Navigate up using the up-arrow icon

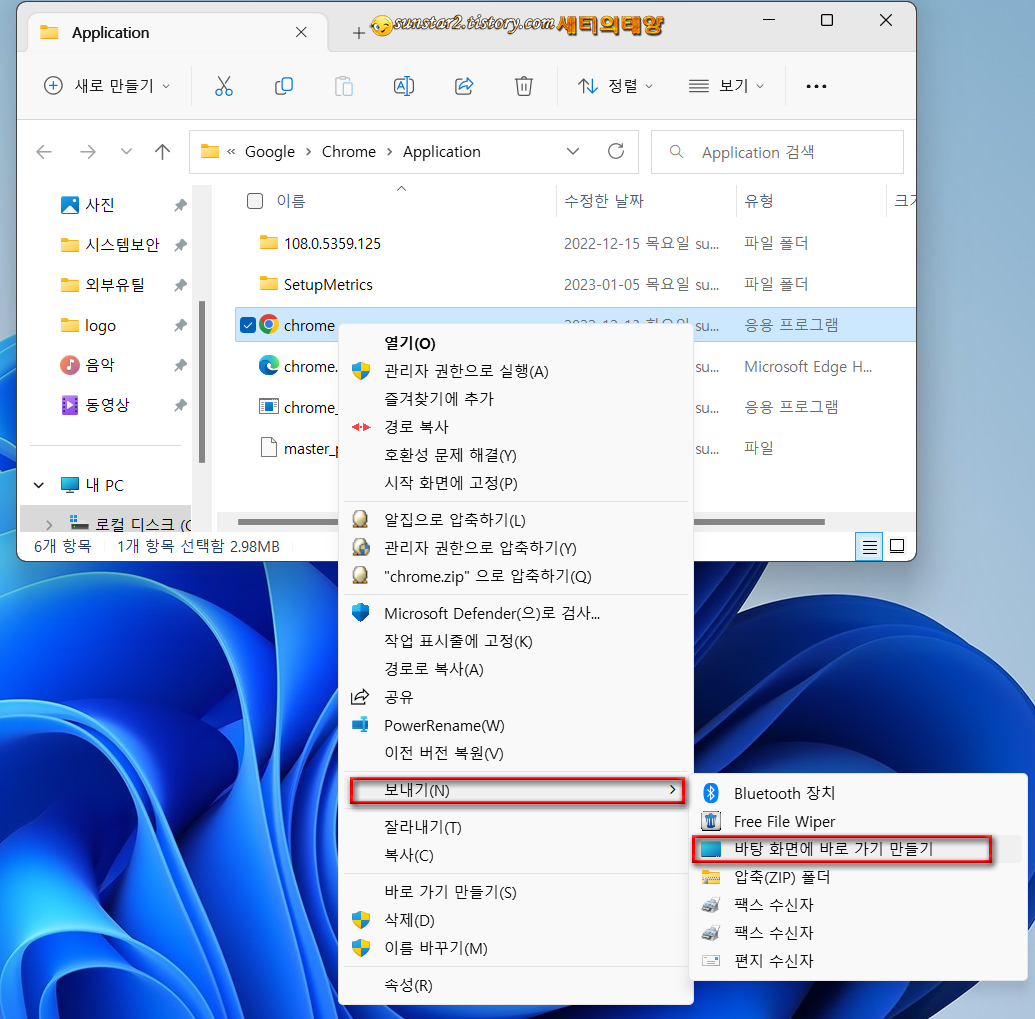point(163,151)
